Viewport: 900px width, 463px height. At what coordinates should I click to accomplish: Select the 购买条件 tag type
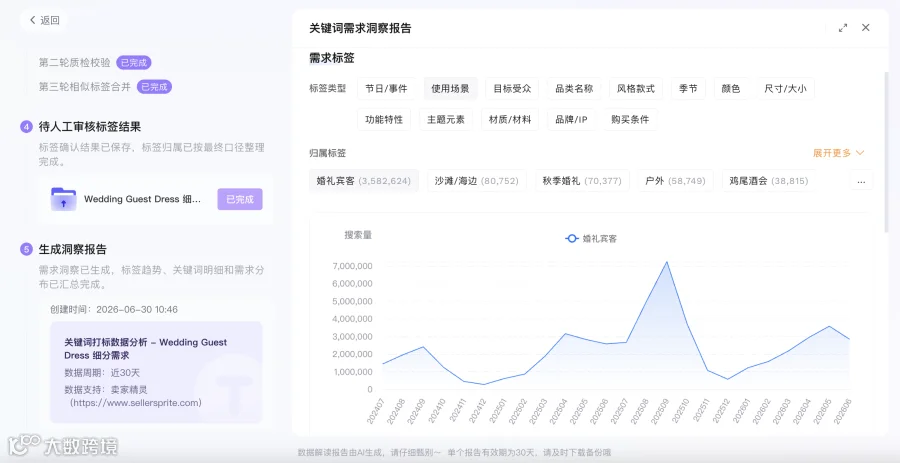click(x=630, y=120)
